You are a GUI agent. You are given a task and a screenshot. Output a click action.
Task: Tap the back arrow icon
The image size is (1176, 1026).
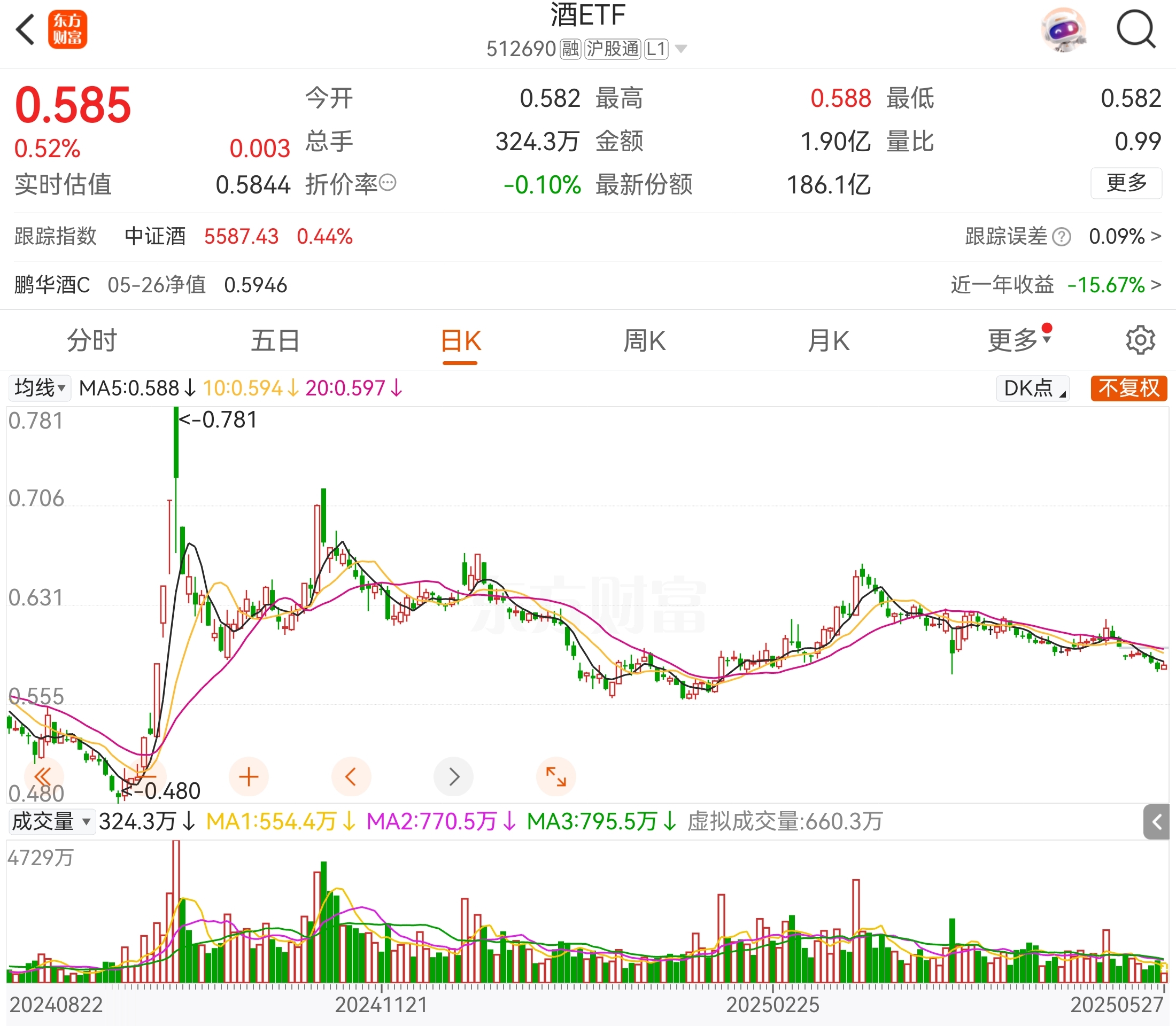[x=25, y=30]
